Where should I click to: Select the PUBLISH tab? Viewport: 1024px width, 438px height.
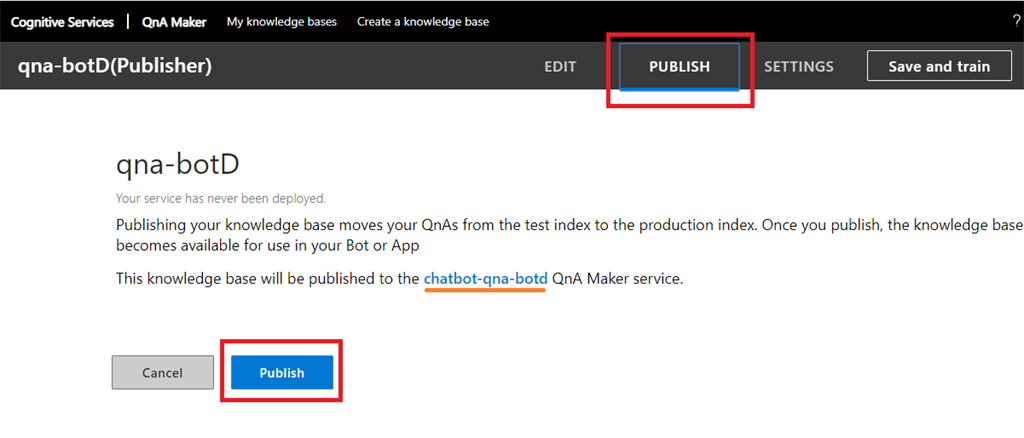click(679, 67)
